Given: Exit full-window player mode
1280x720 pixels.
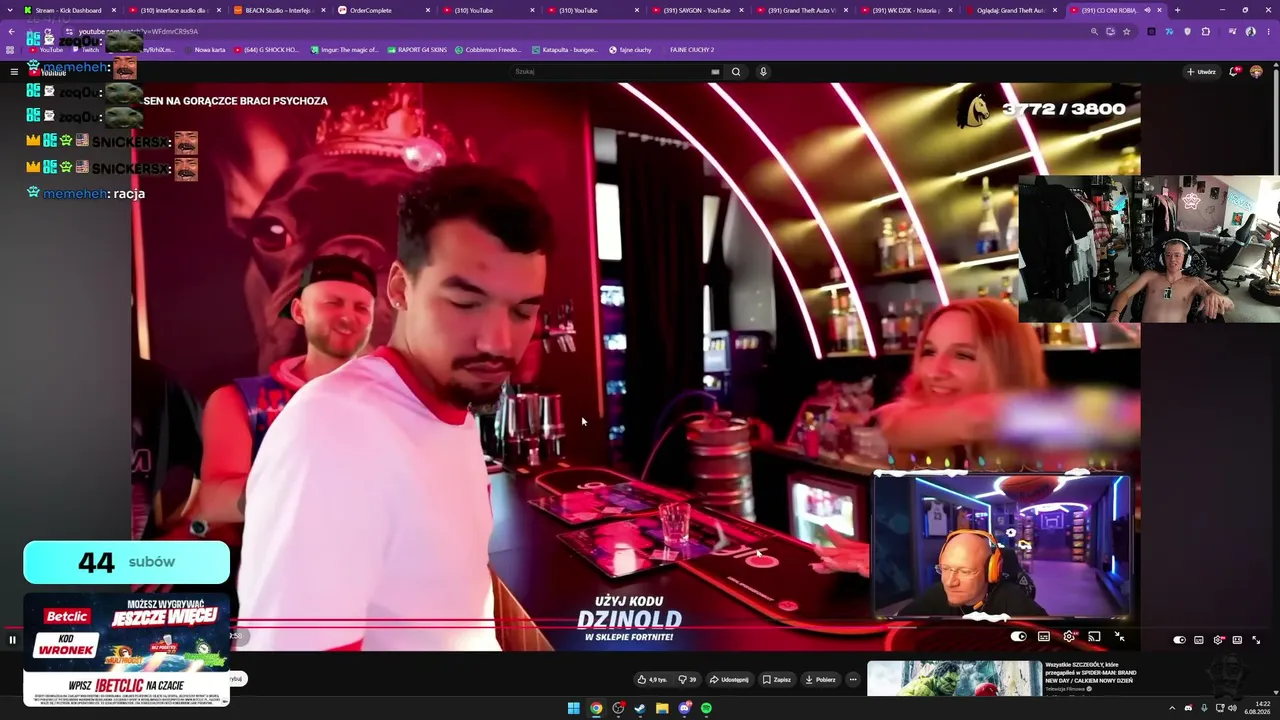Looking at the screenshot, I should pyautogui.click(x=1120, y=637).
